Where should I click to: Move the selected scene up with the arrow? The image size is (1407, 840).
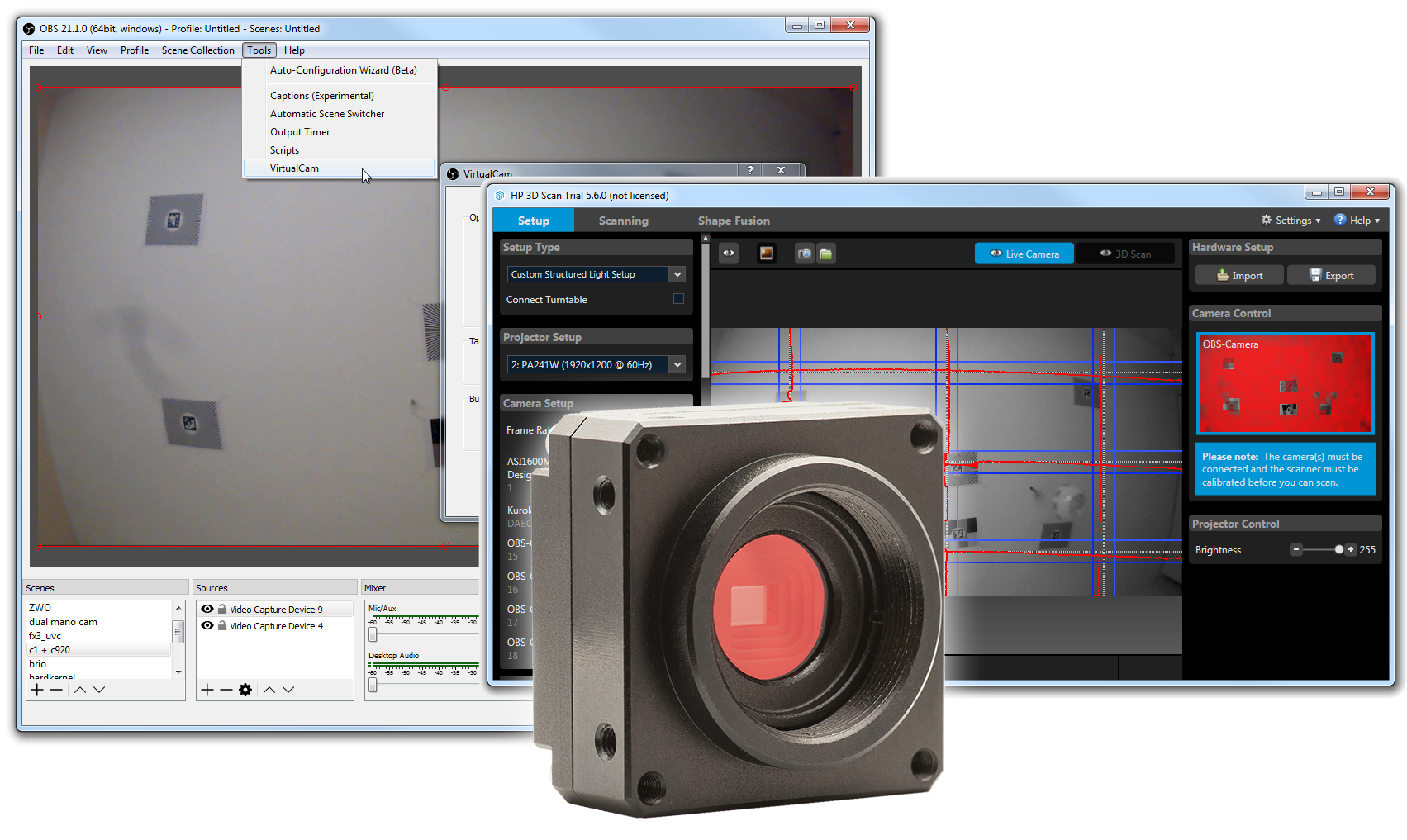pyautogui.click(x=80, y=690)
